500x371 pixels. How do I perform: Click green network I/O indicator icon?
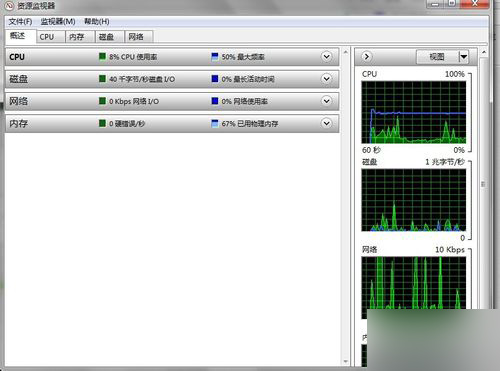click(x=102, y=101)
